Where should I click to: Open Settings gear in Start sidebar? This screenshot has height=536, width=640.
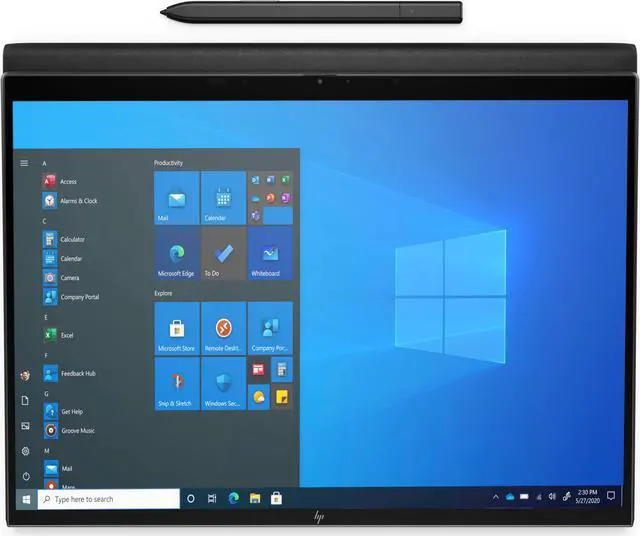click(25, 450)
